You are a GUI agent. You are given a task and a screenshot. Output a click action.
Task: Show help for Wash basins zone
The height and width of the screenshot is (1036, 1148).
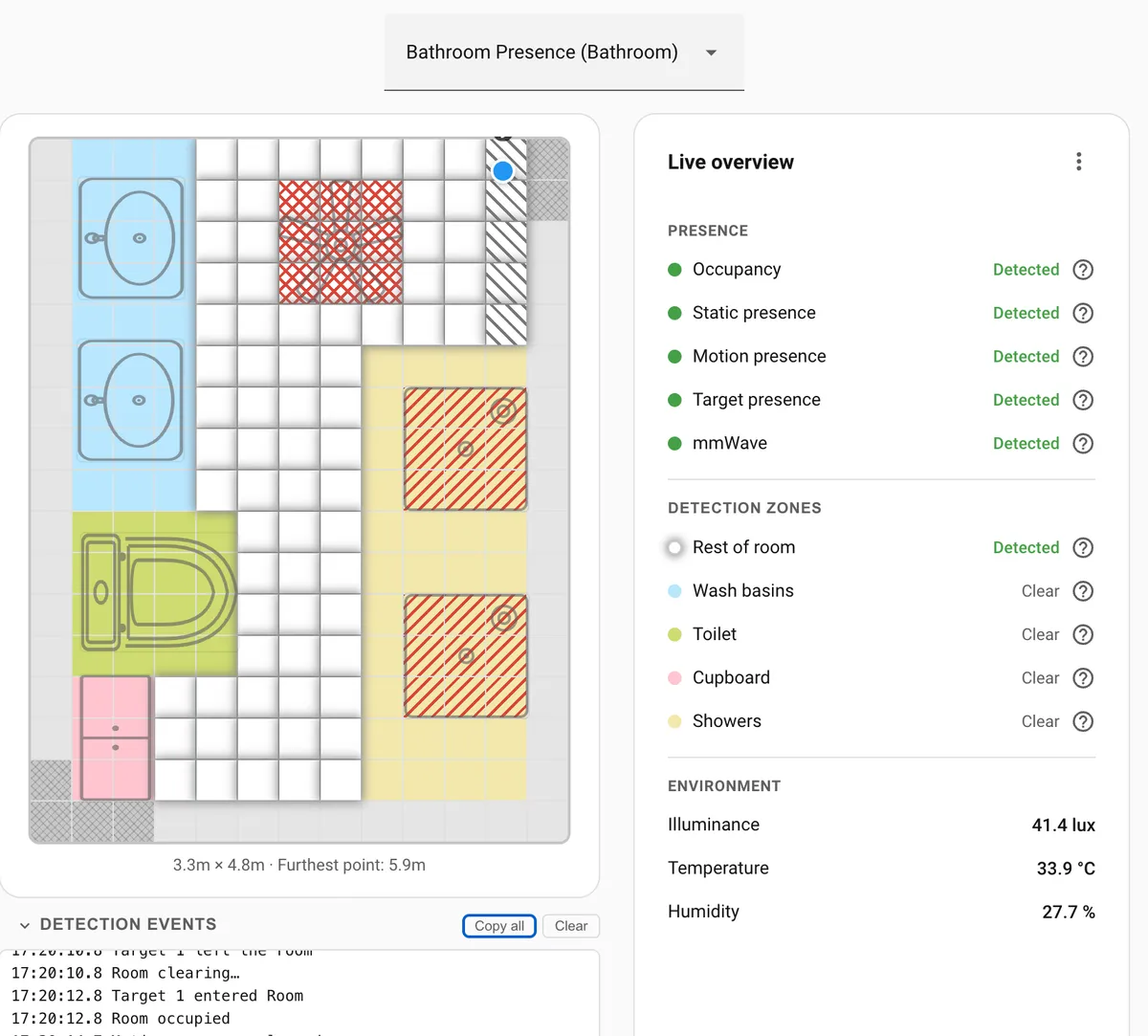coord(1083,591)
